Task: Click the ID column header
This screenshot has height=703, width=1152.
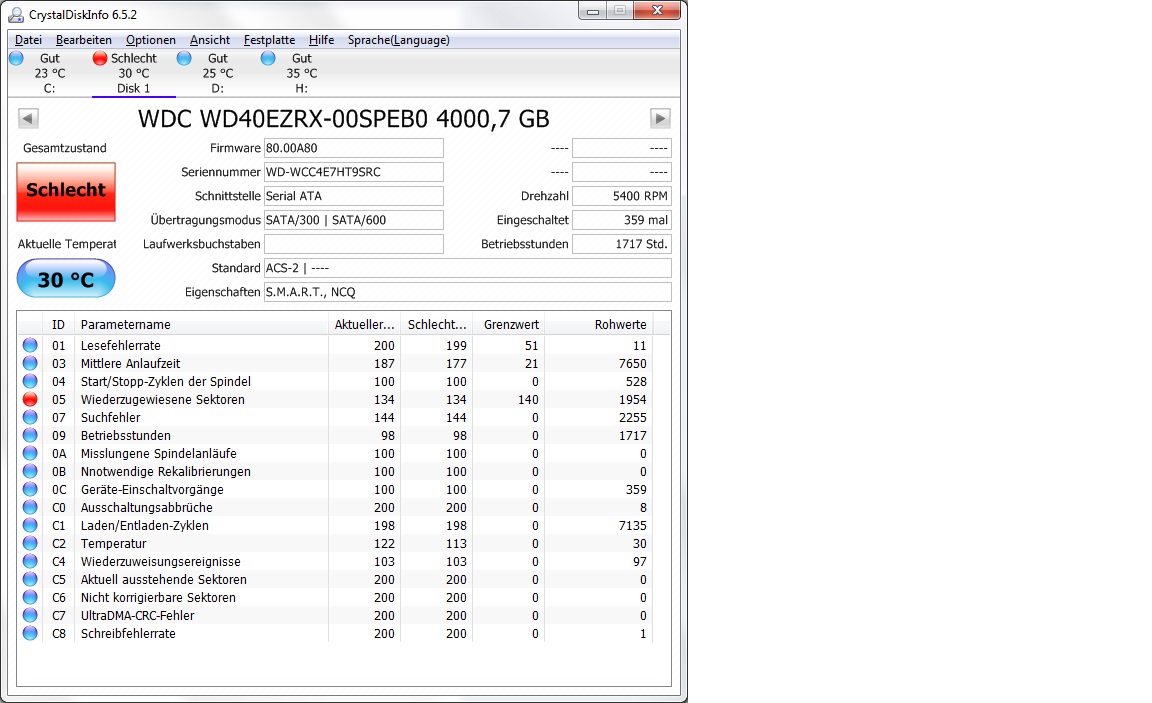Action: tap(58, 324)
